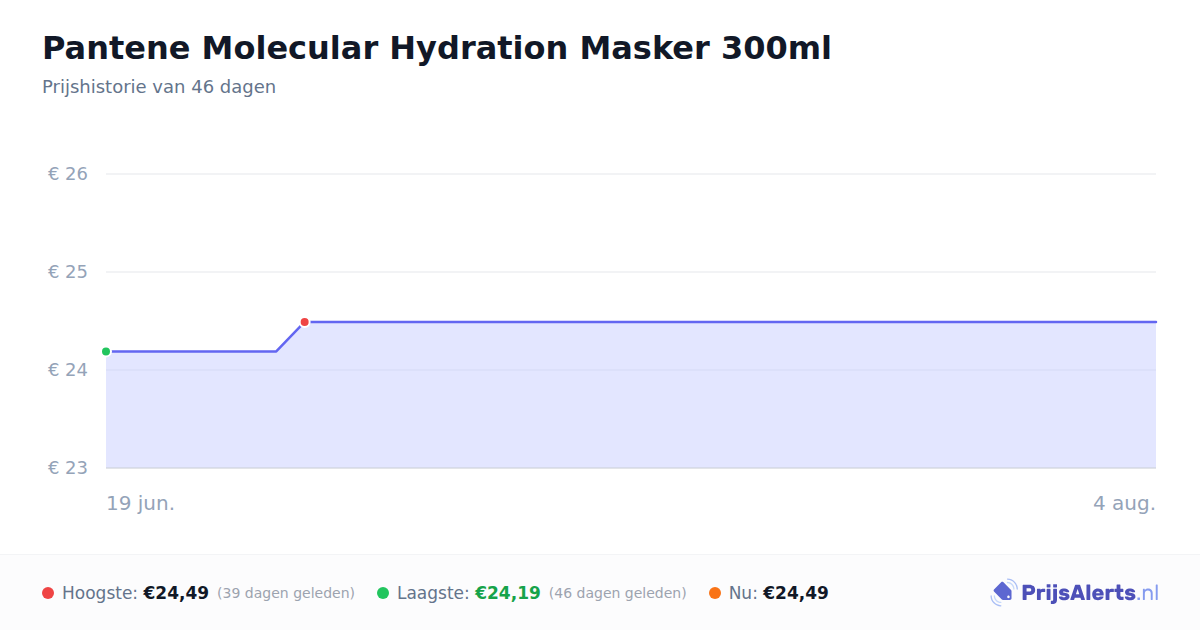
Task: Open the PrijsAlerts.nl brand link
Action: point(1075,593)
